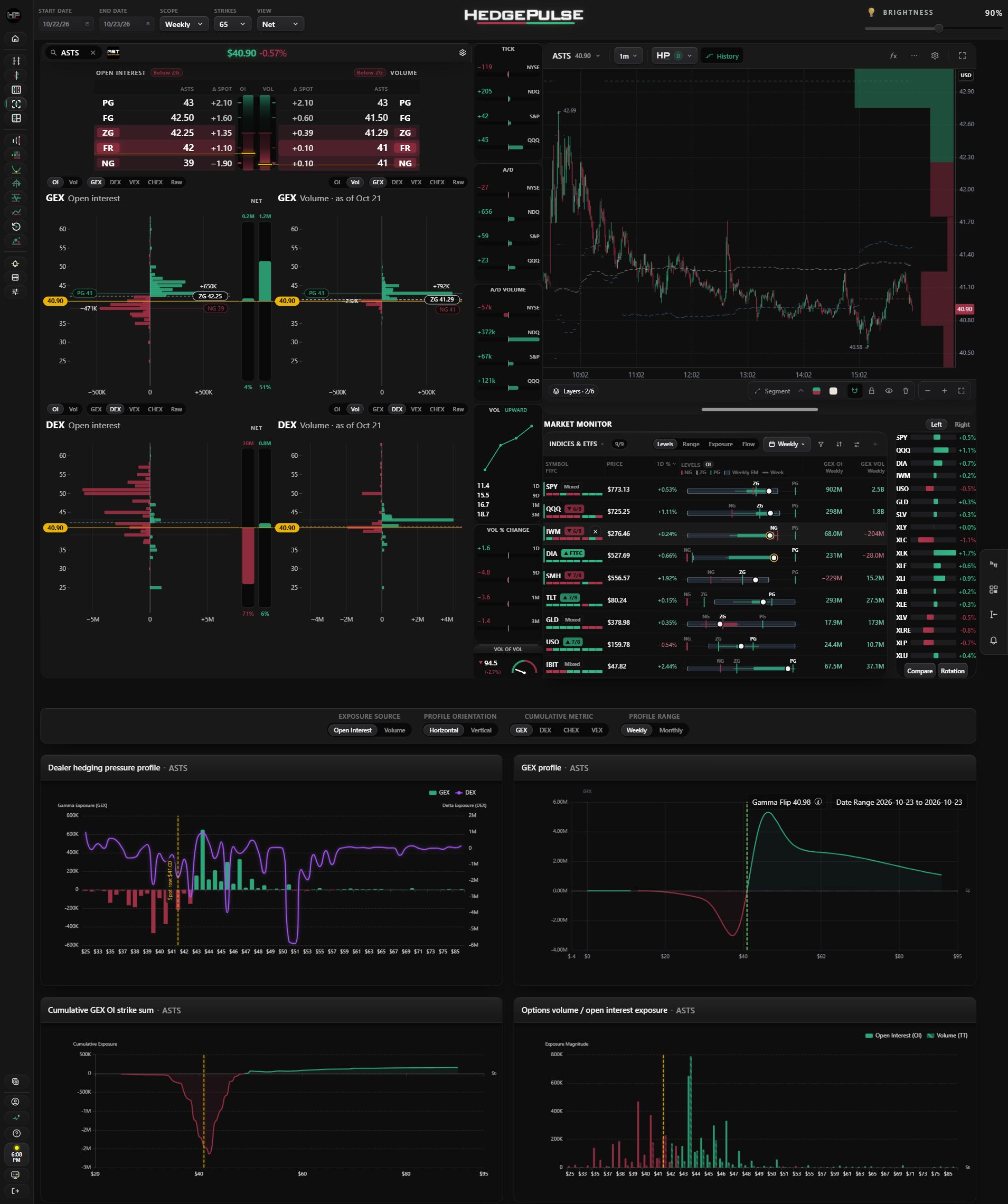Select CHEX tab in GEX Volume panel
This screenshot has height=1204, width=1008.
(437, 182)
